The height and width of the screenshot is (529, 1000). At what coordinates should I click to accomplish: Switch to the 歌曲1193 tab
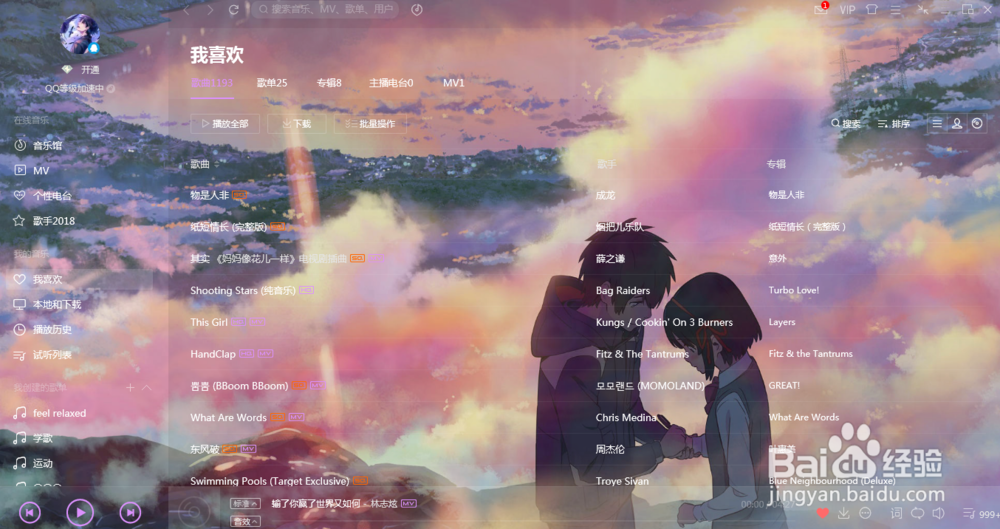(x=212, y=83)
